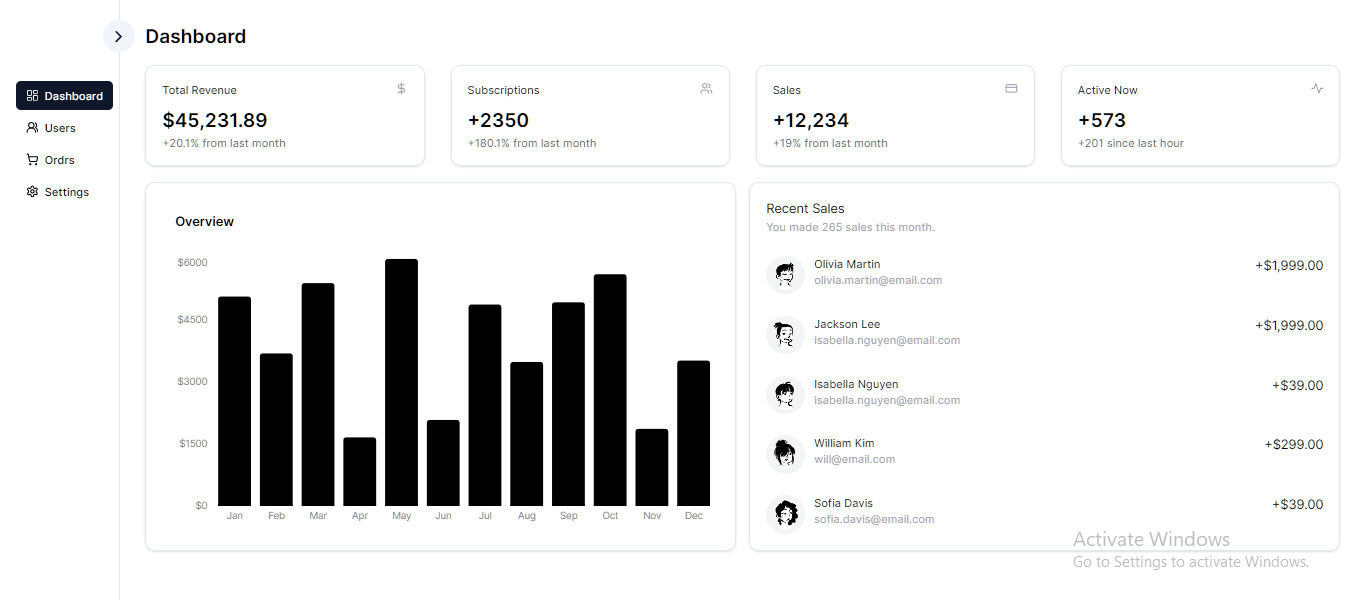This screenshot has height=600, width=1366.
Task: Select Jackson Lee's avatar
Action: (x=785, y=334)
